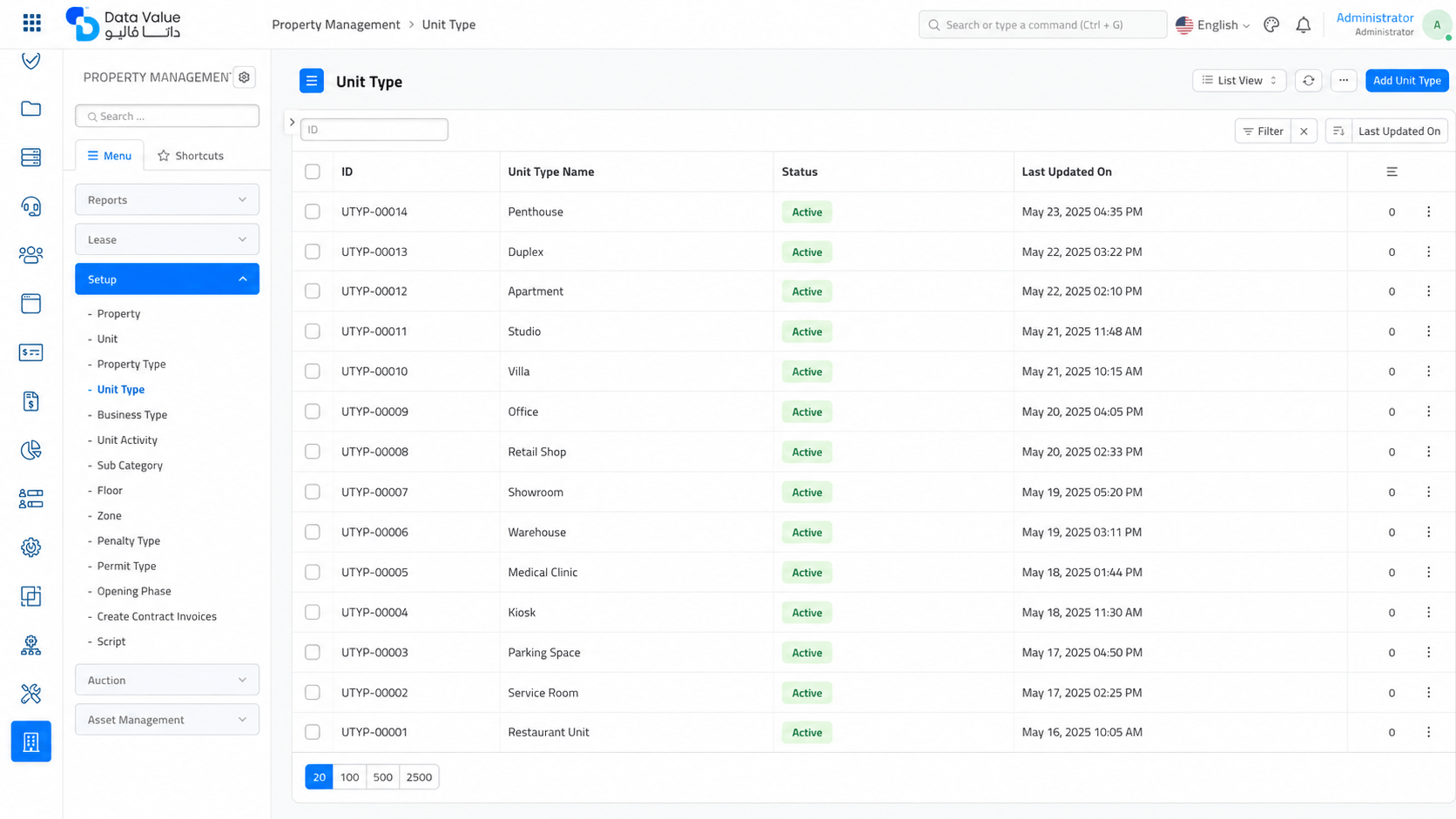Open the pie chart sidebar module
This screenshot has width=1456, height=819.
pos(31,450)
